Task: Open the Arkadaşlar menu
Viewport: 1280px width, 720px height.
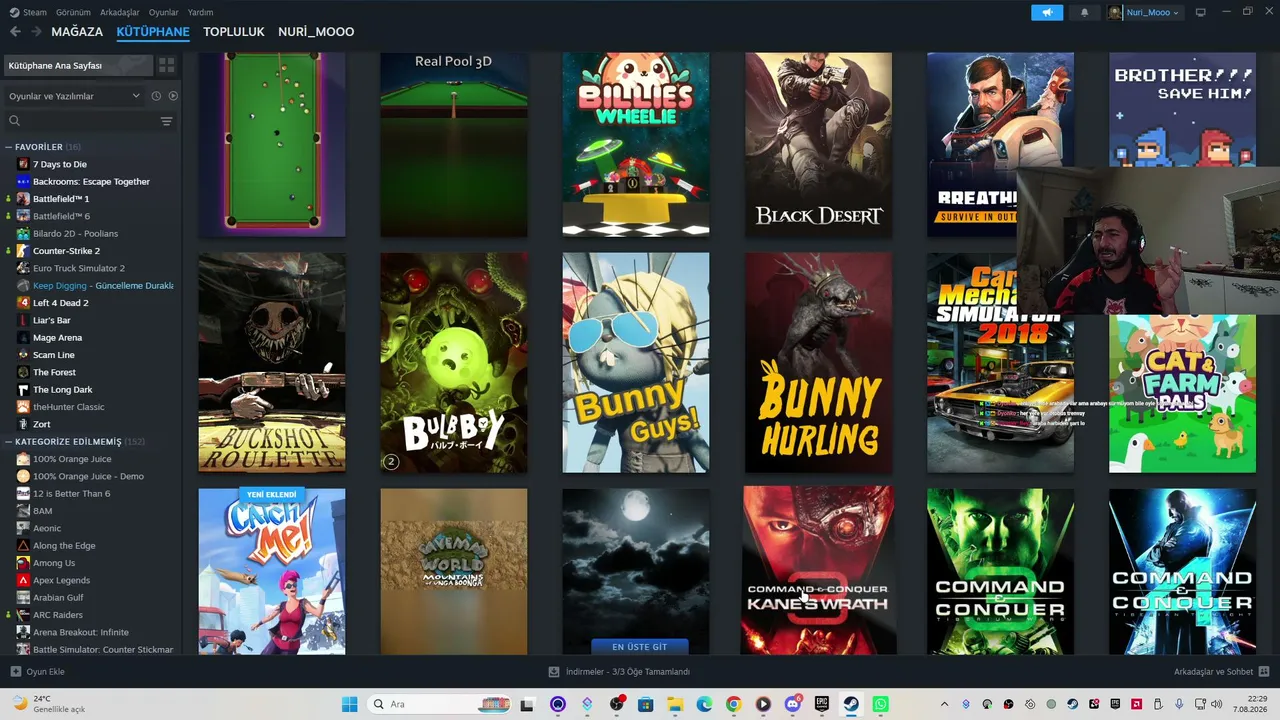Action: (x=120, y=12)
